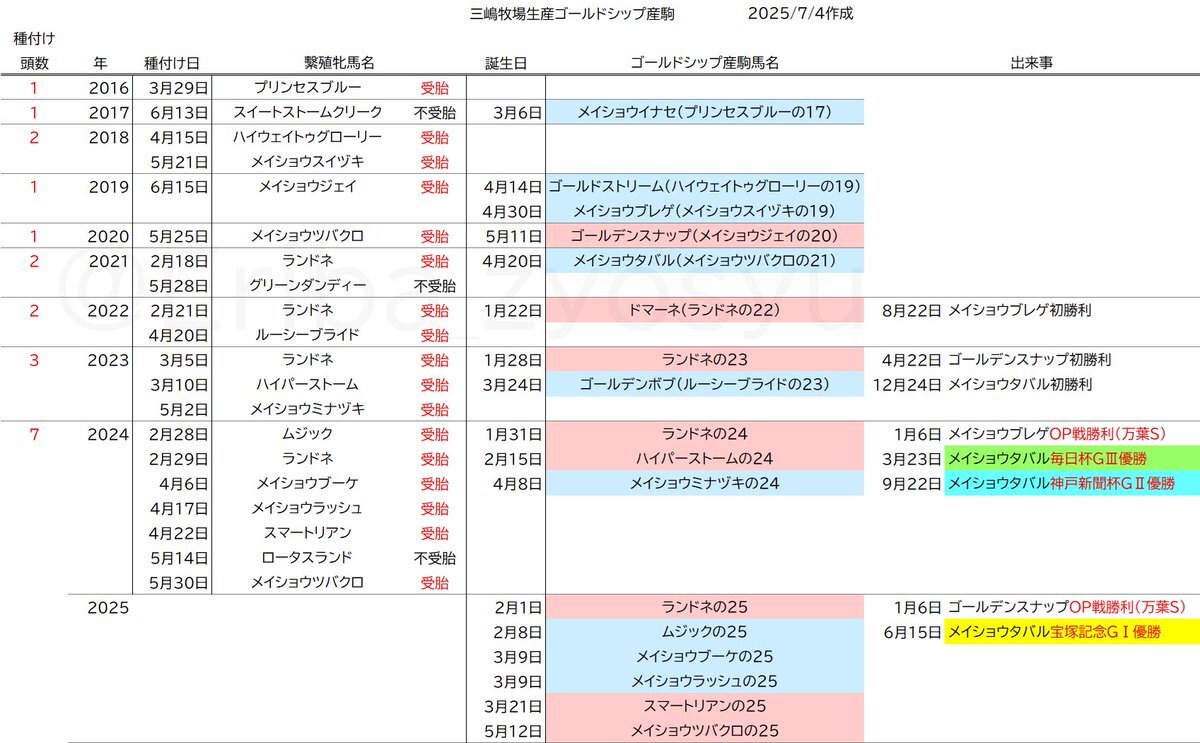Click the mare name cell ハイパーストーム
Screen dimensions: 1200x743
pos(307,385)
